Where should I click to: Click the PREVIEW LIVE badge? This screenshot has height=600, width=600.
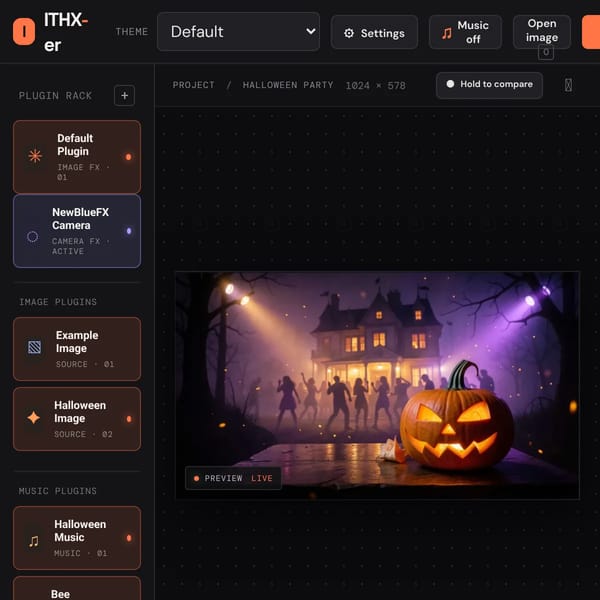[233, 478]
